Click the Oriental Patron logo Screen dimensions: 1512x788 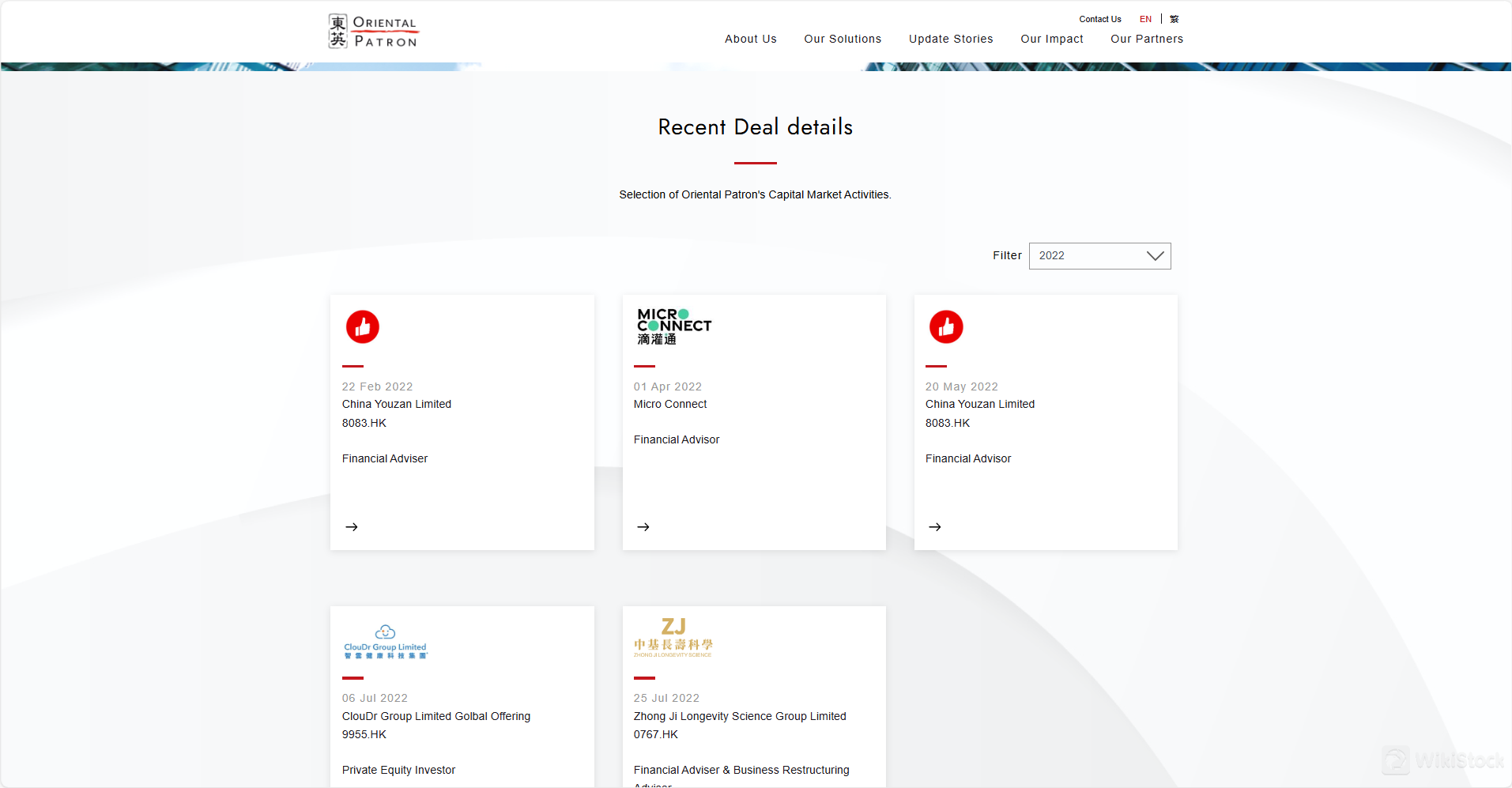(373, 32)
